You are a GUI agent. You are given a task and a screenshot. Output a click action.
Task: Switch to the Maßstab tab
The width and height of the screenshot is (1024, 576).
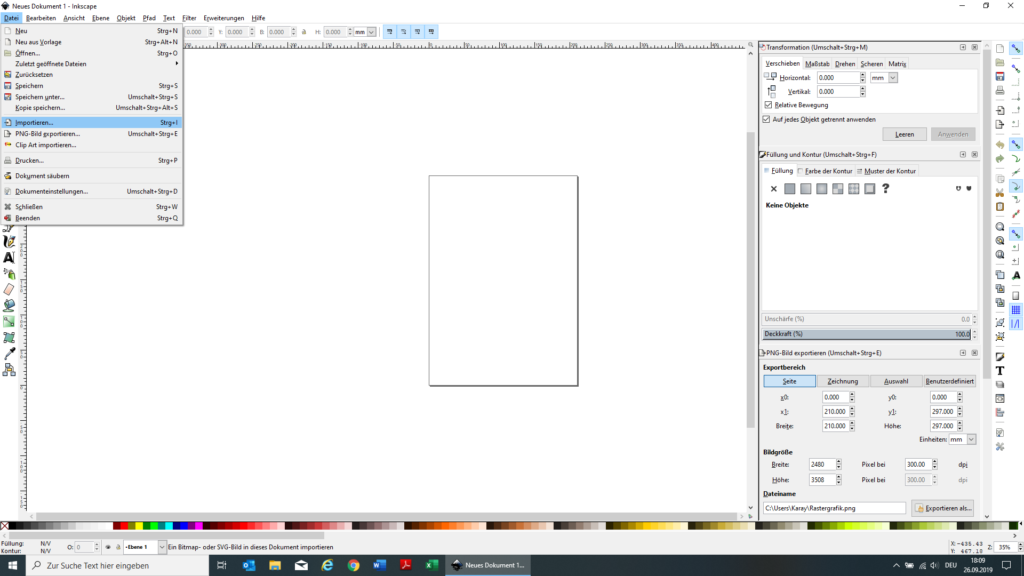point(817,63)
